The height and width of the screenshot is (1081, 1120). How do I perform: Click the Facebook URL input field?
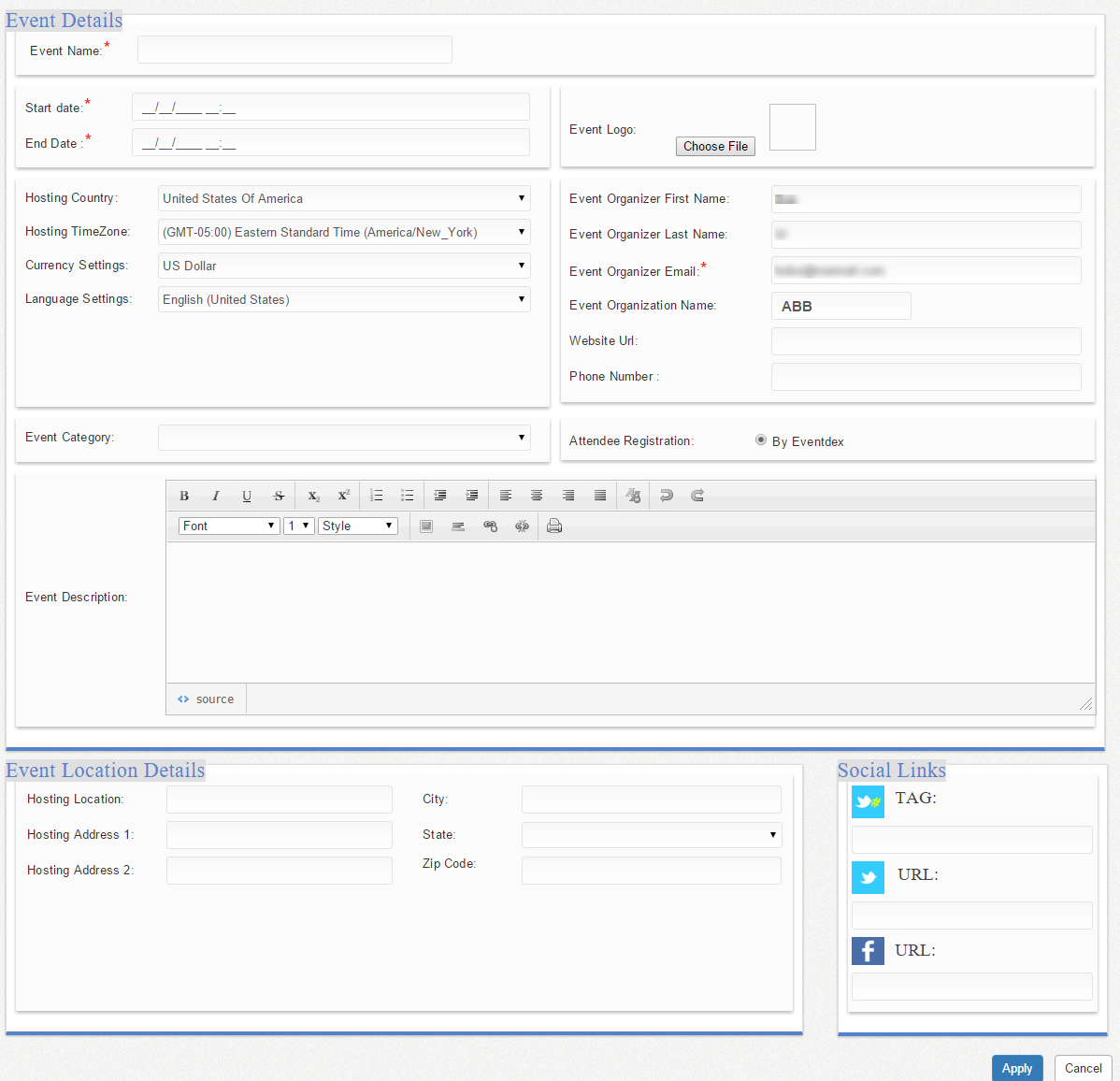tap(971, 986)
